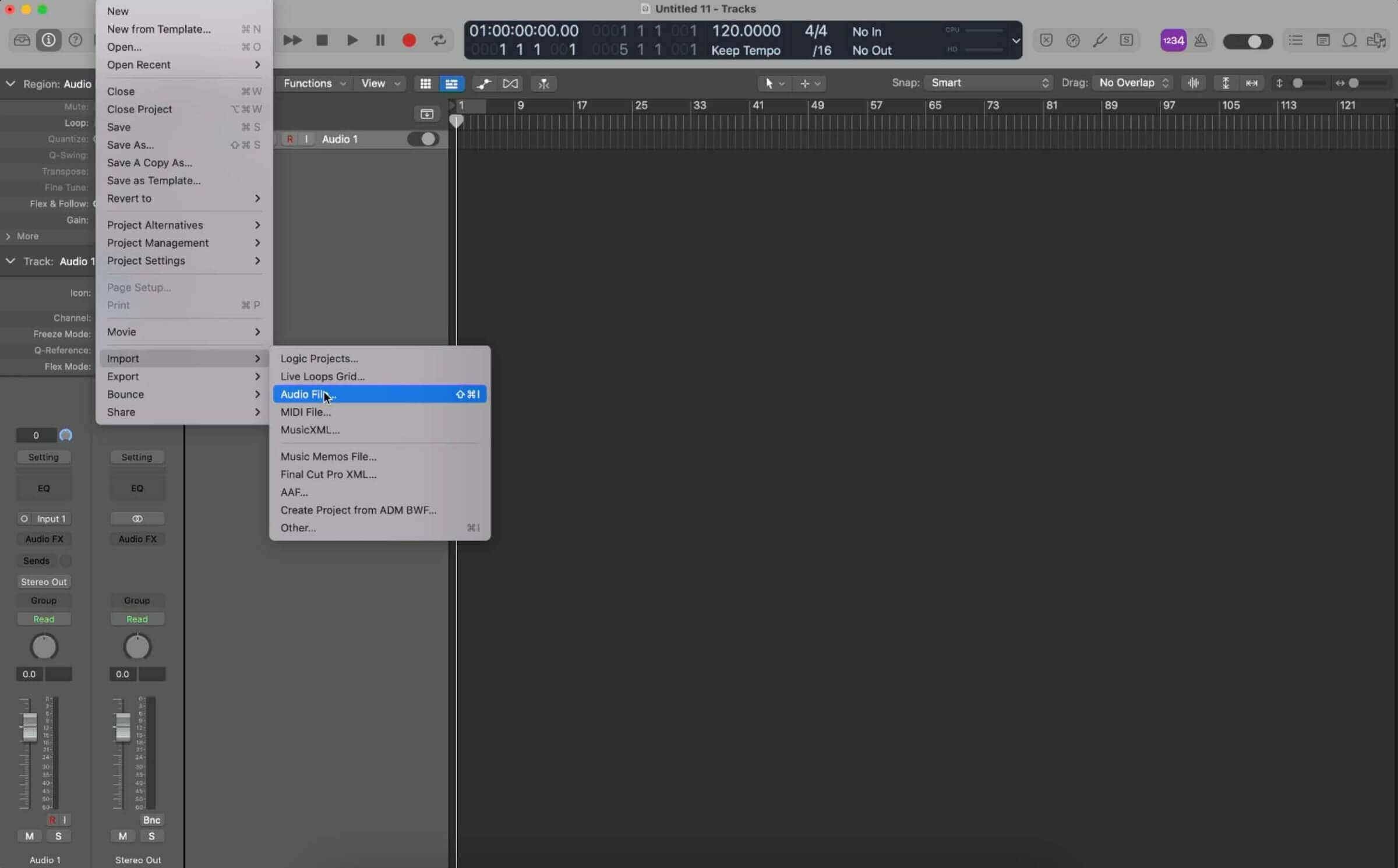Choose Audio File... from Import submenu

380,394
